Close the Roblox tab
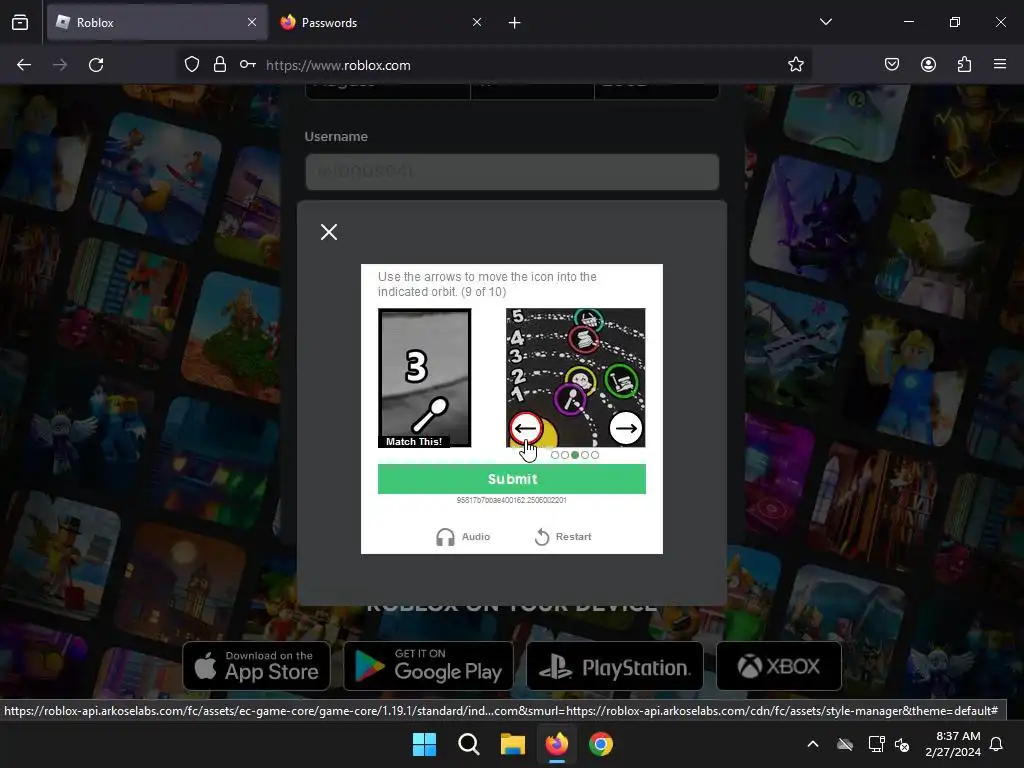1024x768 pixels. pos(252,22)
